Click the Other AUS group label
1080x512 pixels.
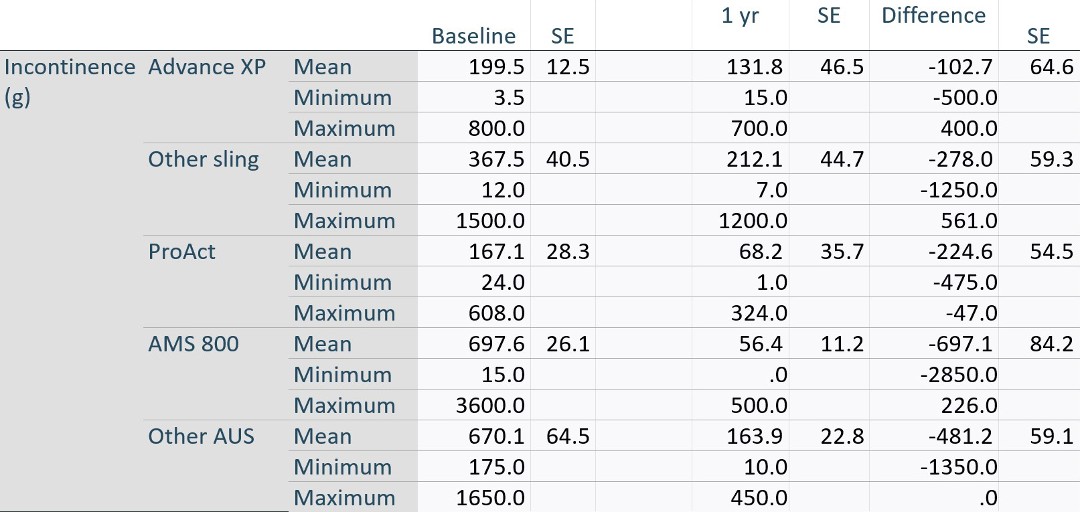click(x=201, y=436)
